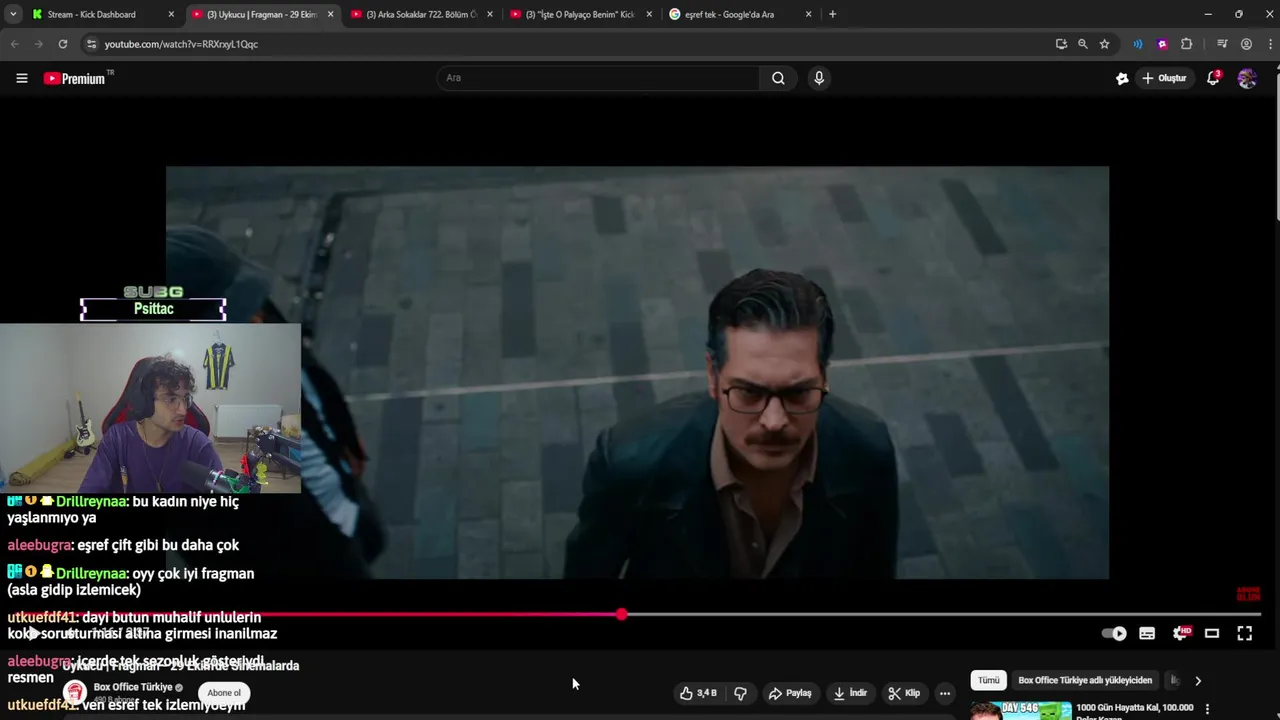
Task: Open media control music-note icon in toolbar
Action: click(1222, 44)
